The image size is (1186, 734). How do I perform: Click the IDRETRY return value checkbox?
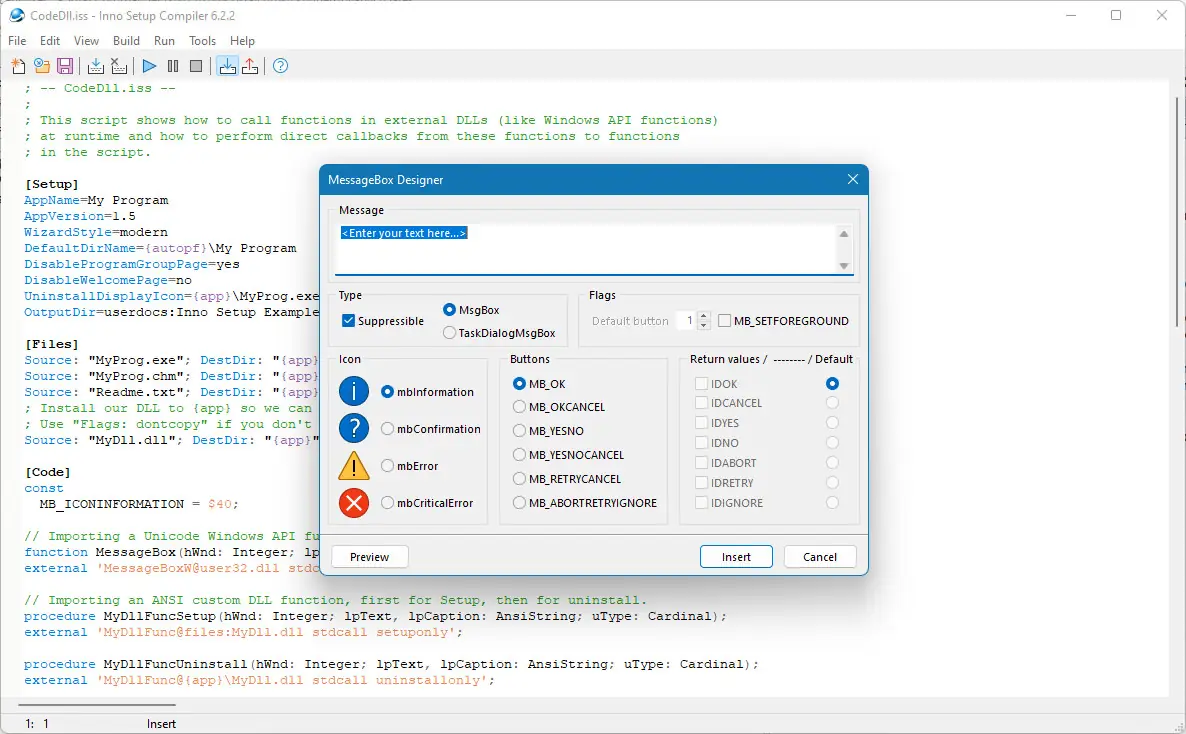pyautogui.click(x=701, y=482)
